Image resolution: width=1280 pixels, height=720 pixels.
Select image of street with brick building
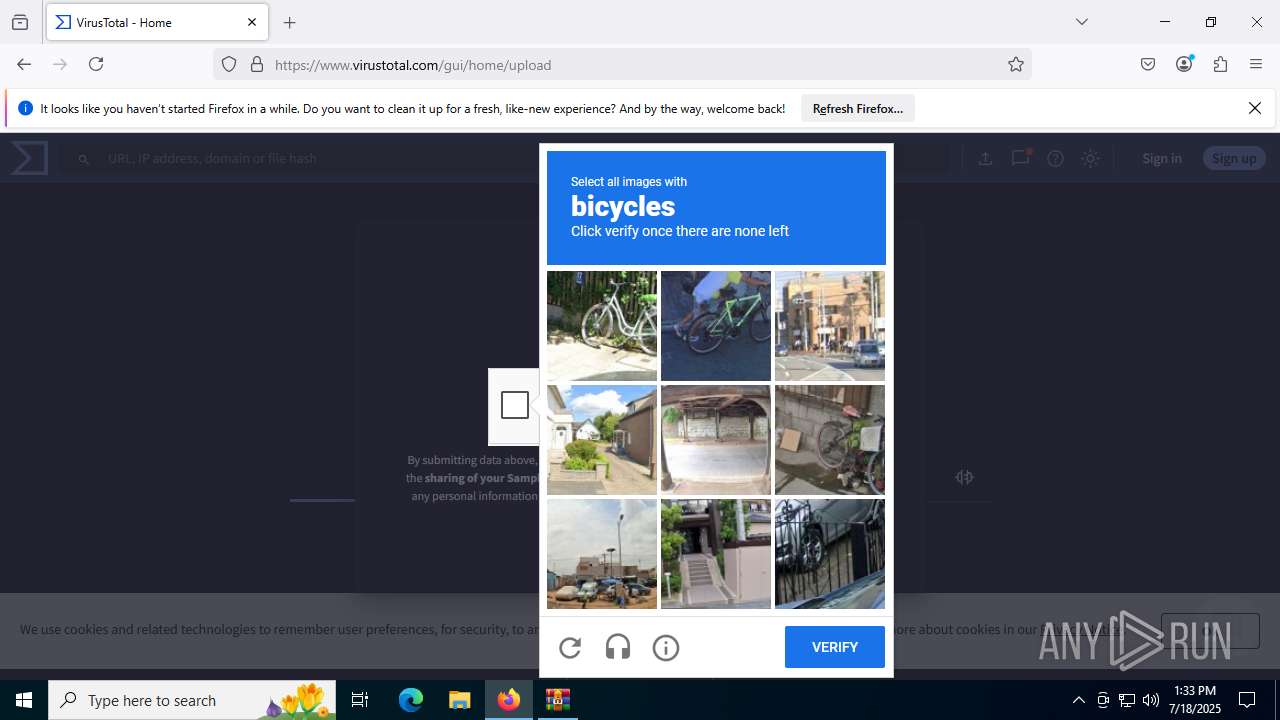coord(830,326)
